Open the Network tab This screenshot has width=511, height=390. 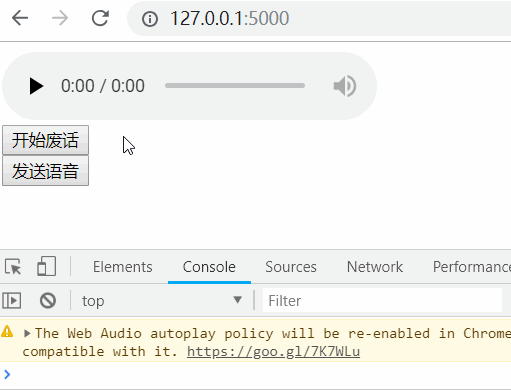(x=375, y=267)
